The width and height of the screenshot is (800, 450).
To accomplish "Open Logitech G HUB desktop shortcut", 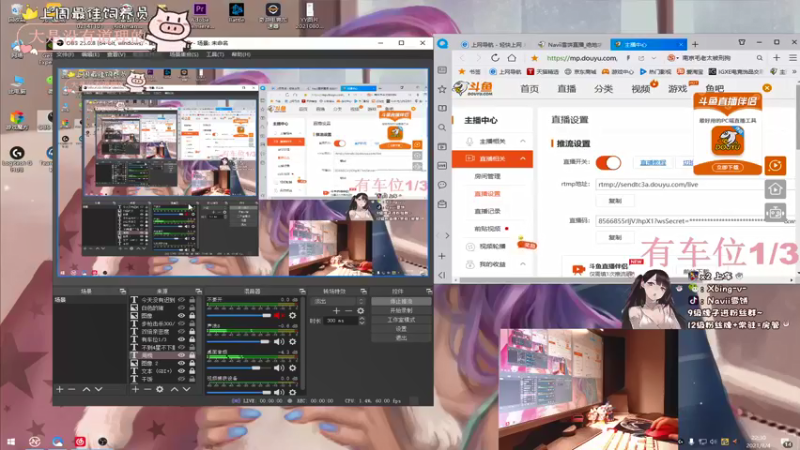I will click(x=17, y=159).
